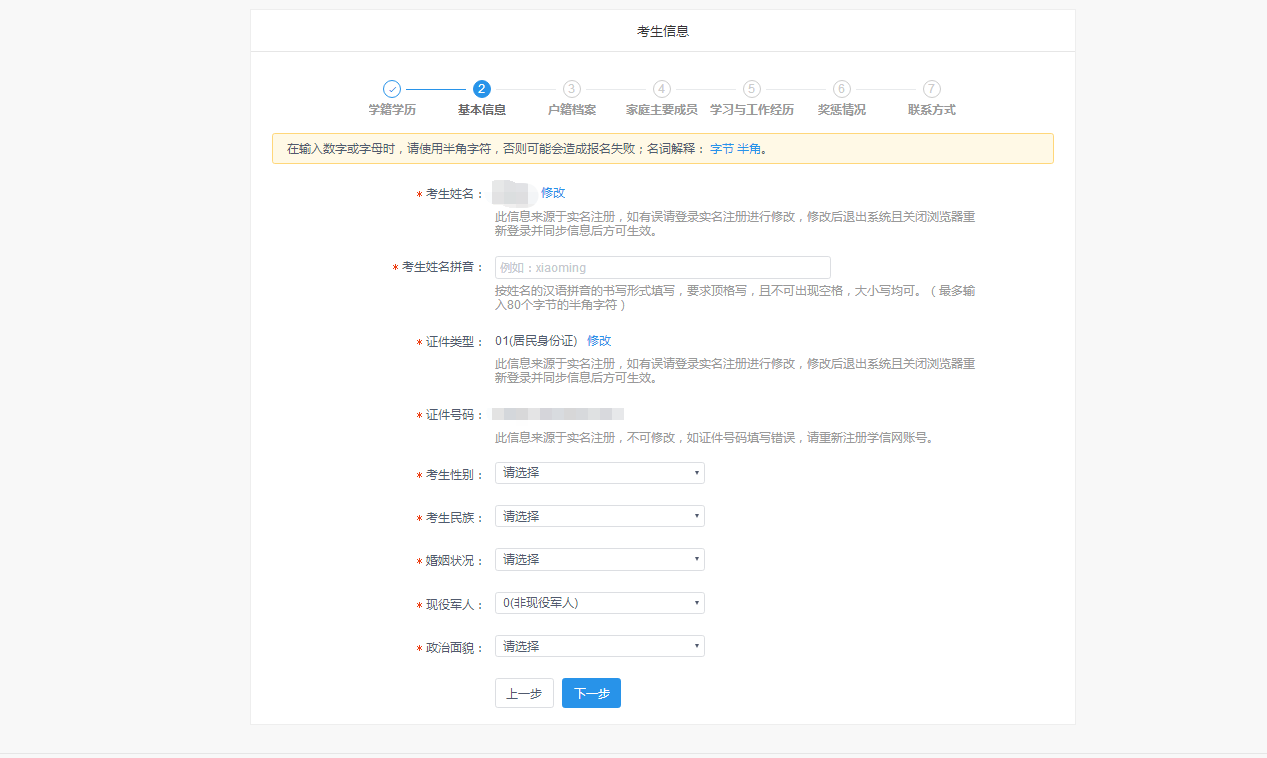Screen dimensions: 1267x758
Task: Click the step 2 circle icon
Action: pyautogui.click(x=482, y=89)
